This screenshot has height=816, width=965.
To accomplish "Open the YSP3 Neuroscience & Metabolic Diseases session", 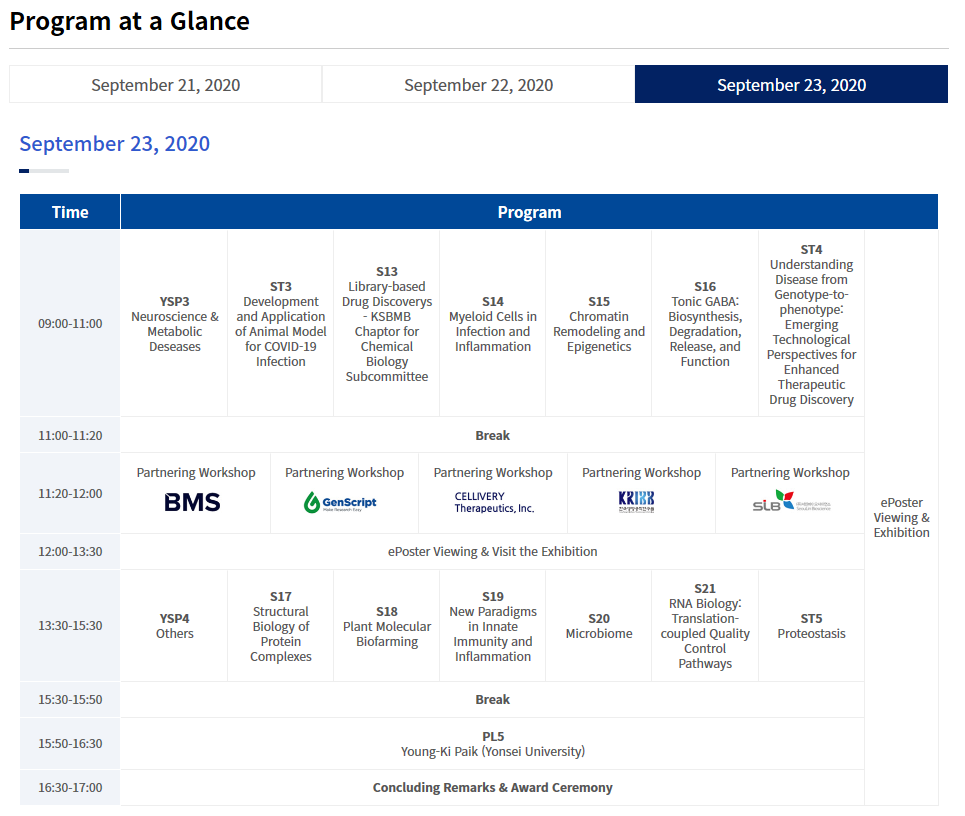I will [x=174, y=324].
